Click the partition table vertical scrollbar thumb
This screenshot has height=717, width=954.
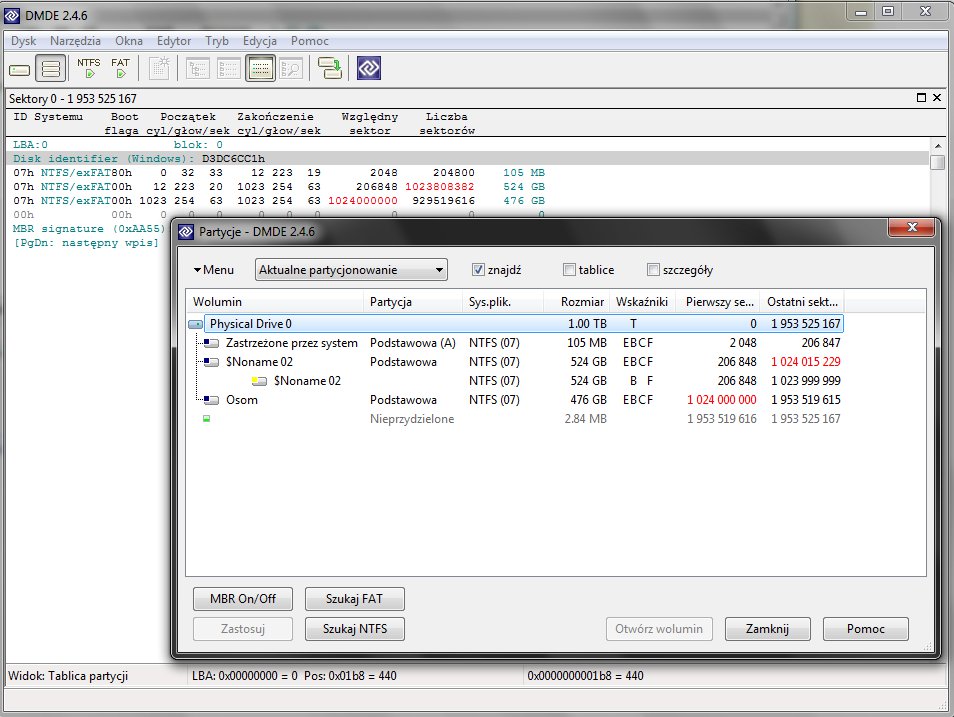coord(938,162)
